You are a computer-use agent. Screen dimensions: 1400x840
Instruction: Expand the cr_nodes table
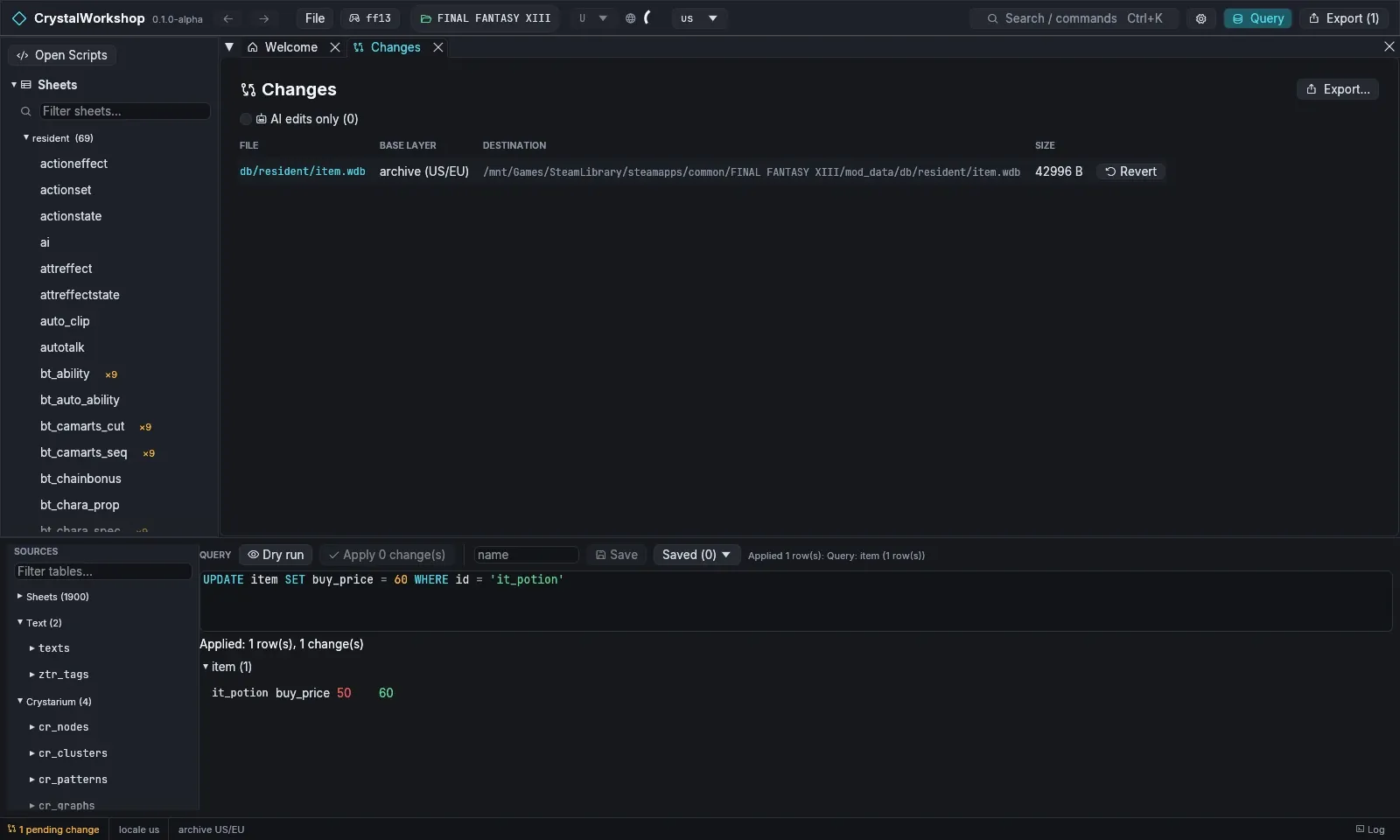pyautogui.click(x=32, y=727)
